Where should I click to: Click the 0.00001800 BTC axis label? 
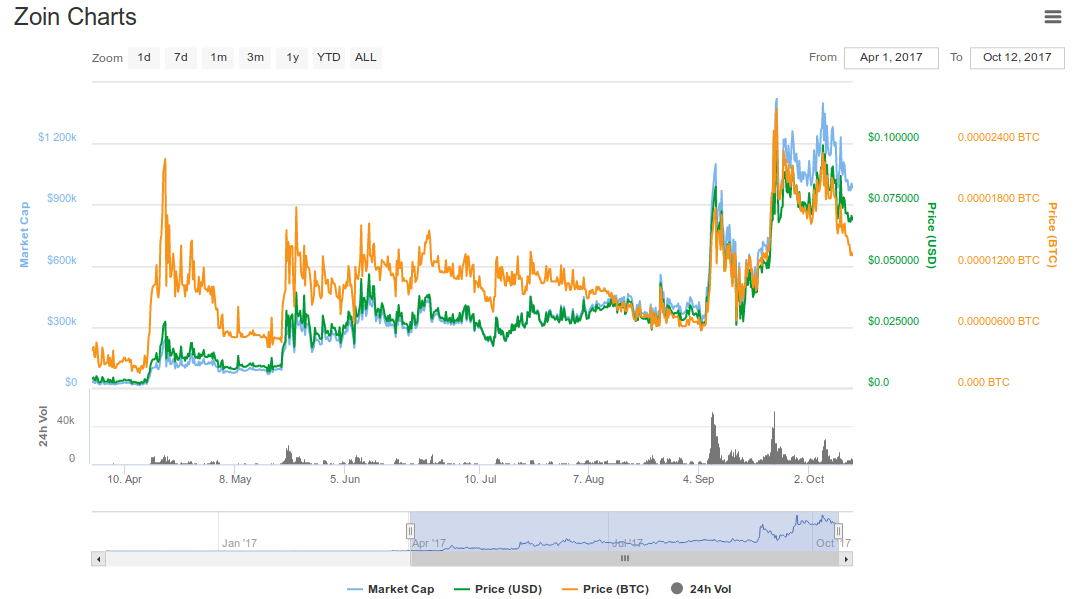click(x=998, y=199)
